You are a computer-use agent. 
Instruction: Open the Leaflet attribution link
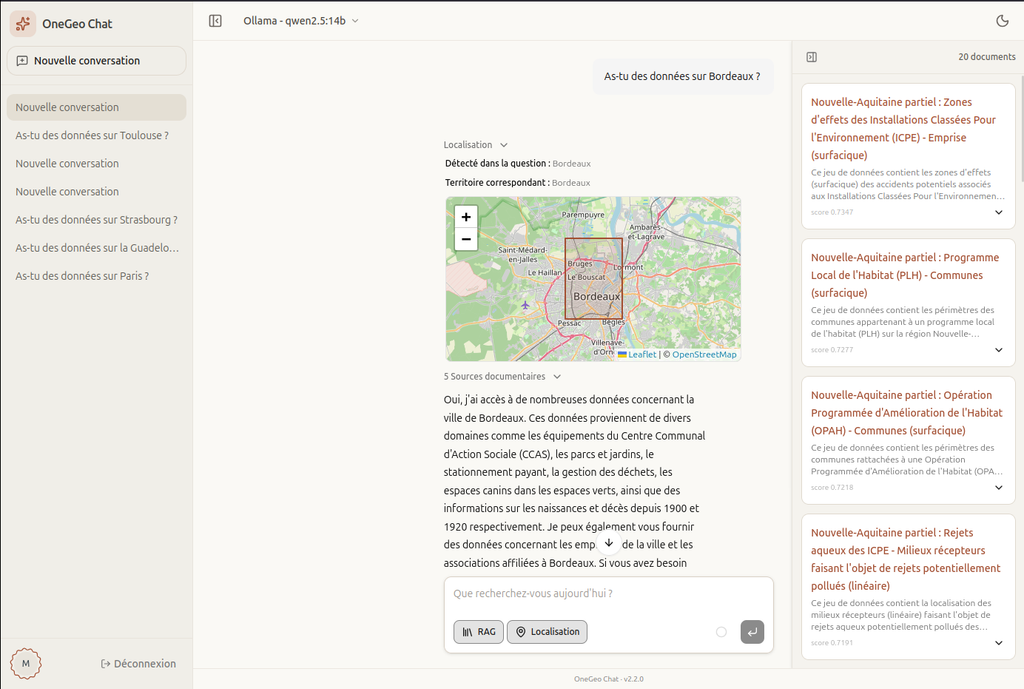(637, 355)
